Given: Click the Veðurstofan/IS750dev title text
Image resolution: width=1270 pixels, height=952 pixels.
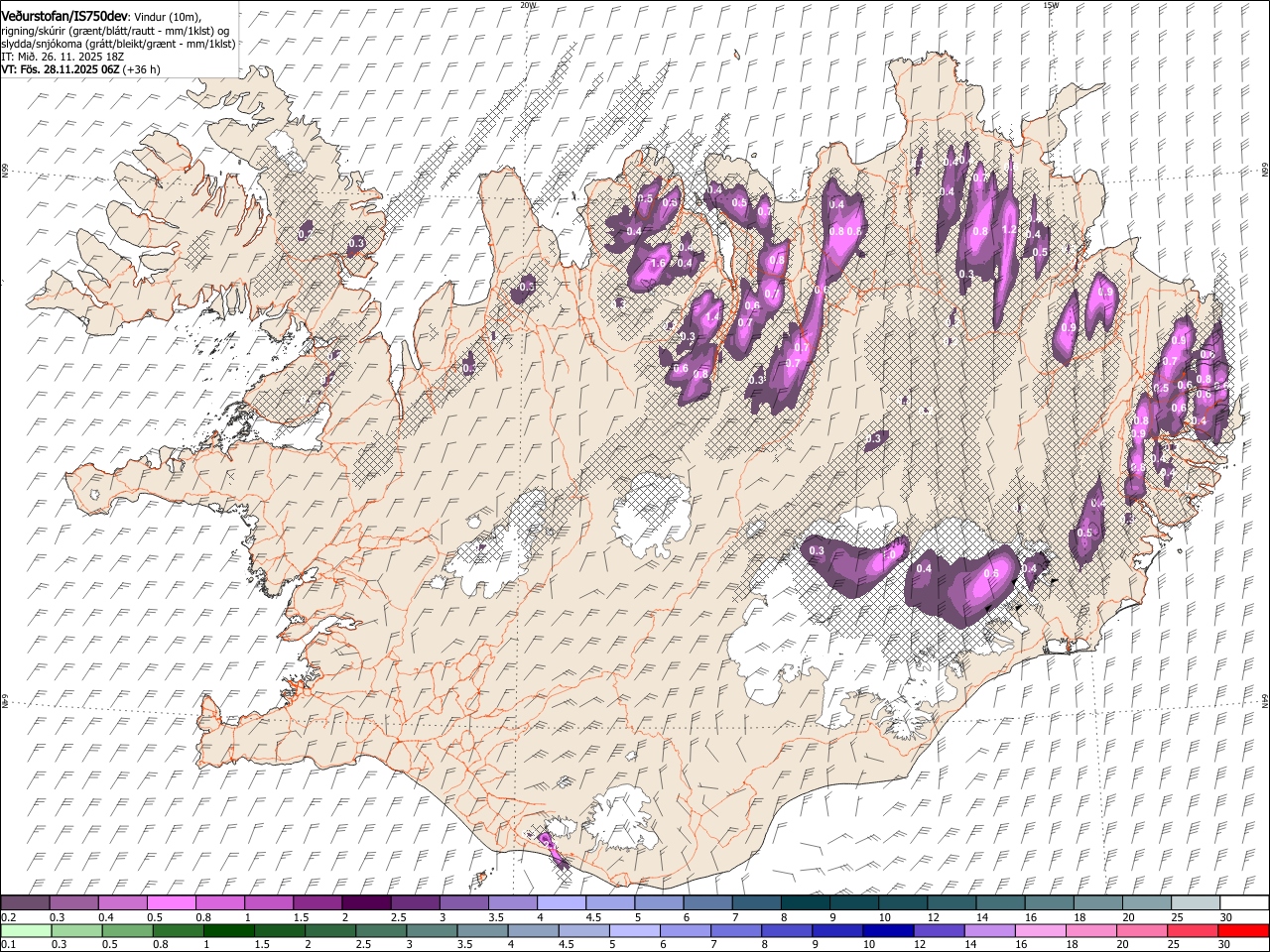Looking at the screenshot, I should click(64, 16).
